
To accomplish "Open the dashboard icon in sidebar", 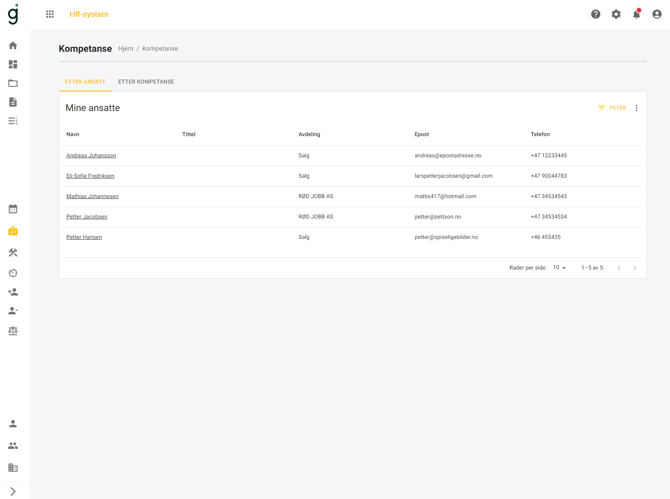I will (13, 64).
